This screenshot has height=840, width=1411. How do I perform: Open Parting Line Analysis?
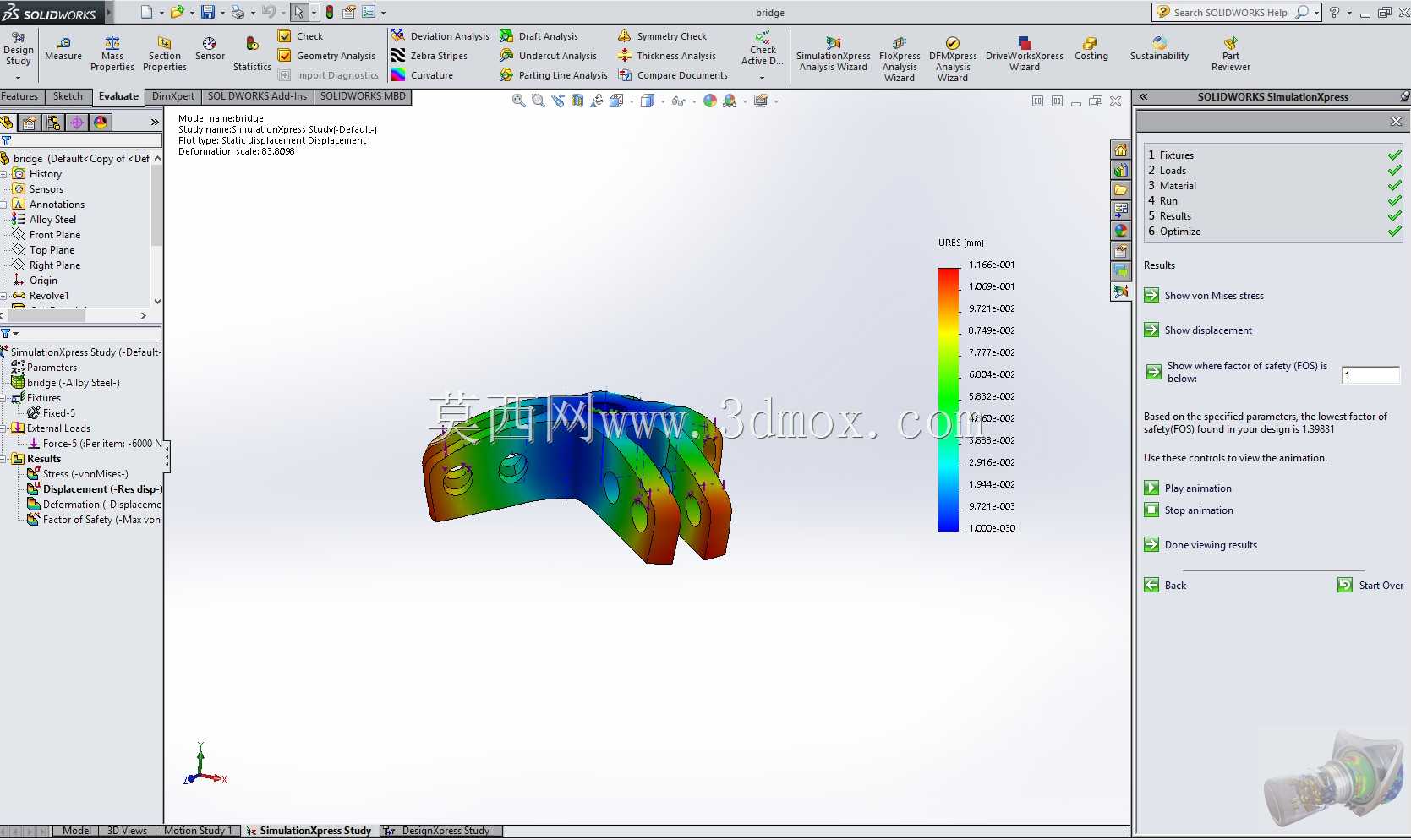tap(554, 75)
